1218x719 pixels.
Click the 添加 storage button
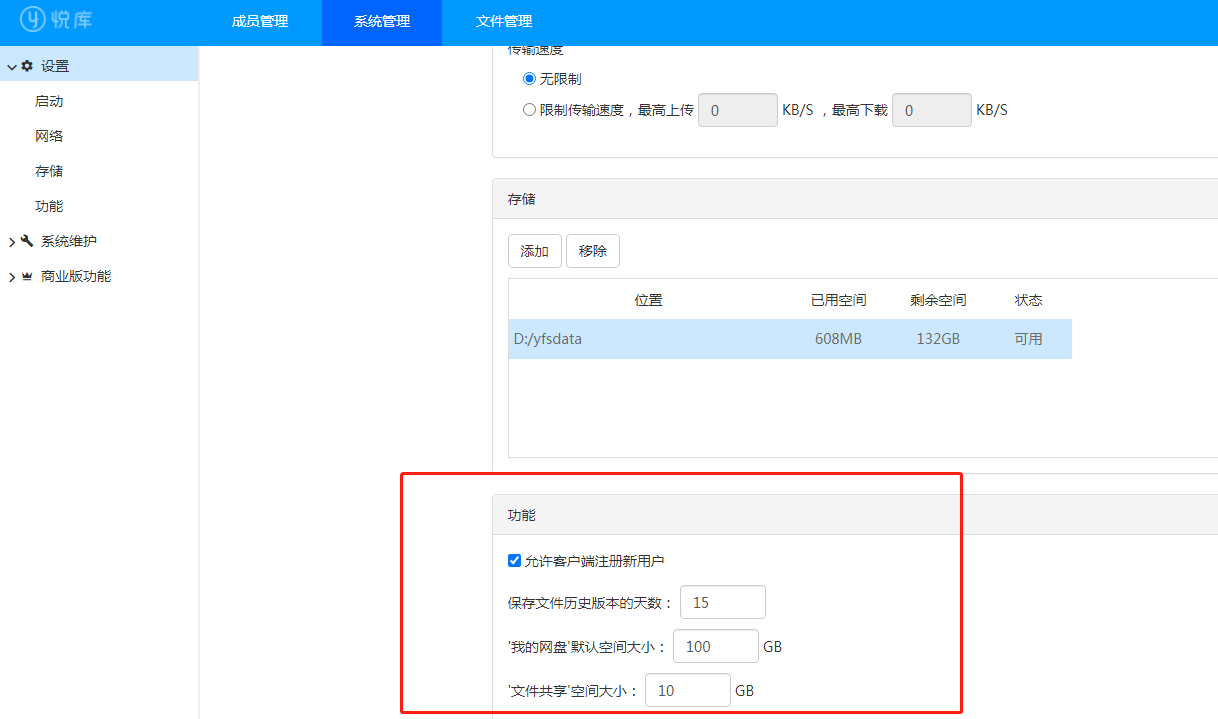535,251
